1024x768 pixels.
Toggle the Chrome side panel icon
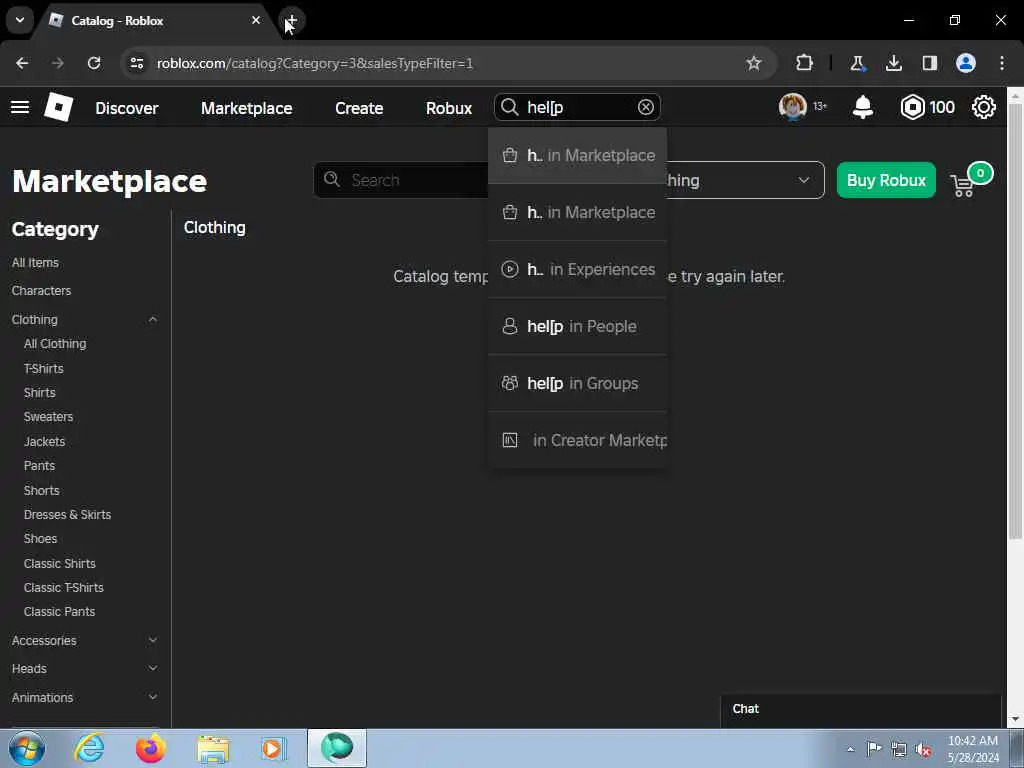pos(929,63)
